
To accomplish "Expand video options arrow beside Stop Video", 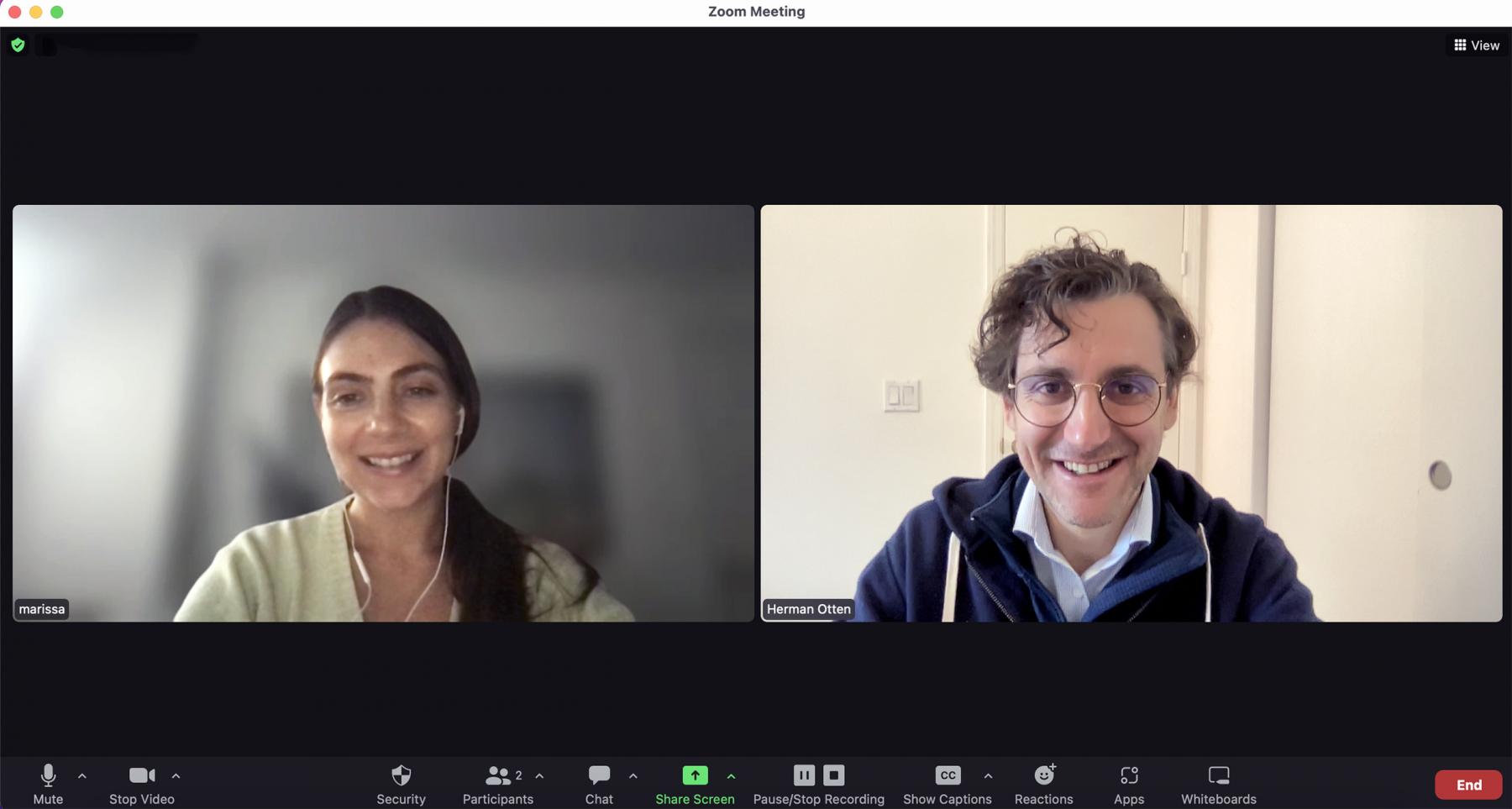I will pyautogui.click(x=176, y=776).
